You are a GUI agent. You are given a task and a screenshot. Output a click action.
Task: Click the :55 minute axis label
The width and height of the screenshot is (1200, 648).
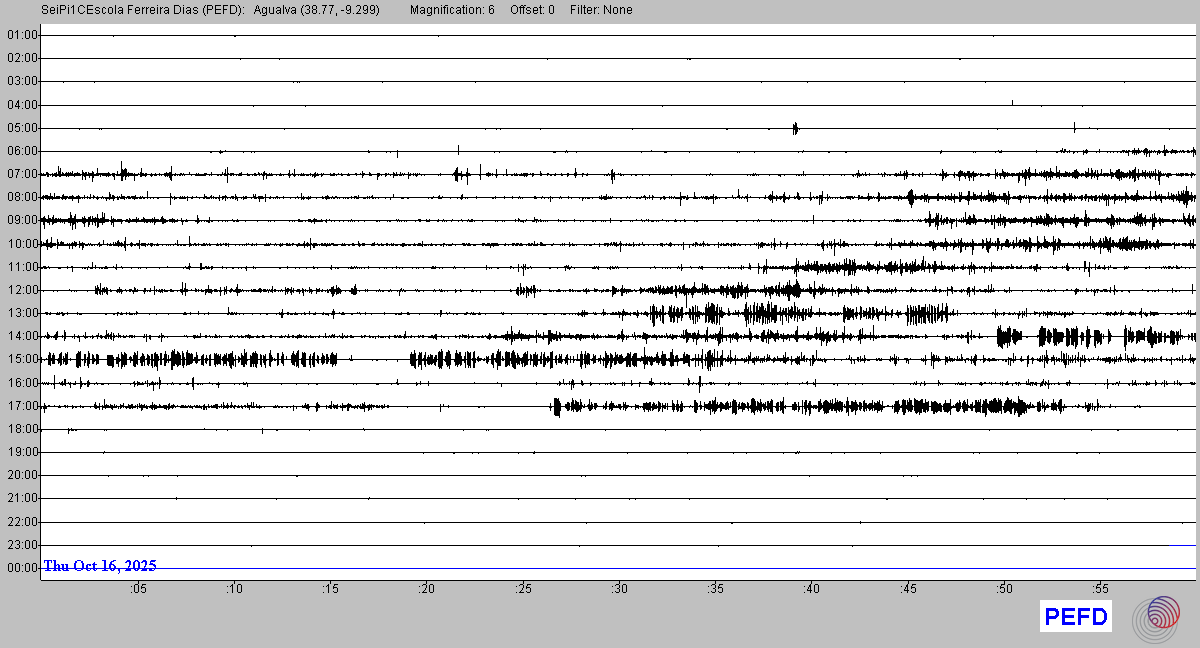[1100, 589]
